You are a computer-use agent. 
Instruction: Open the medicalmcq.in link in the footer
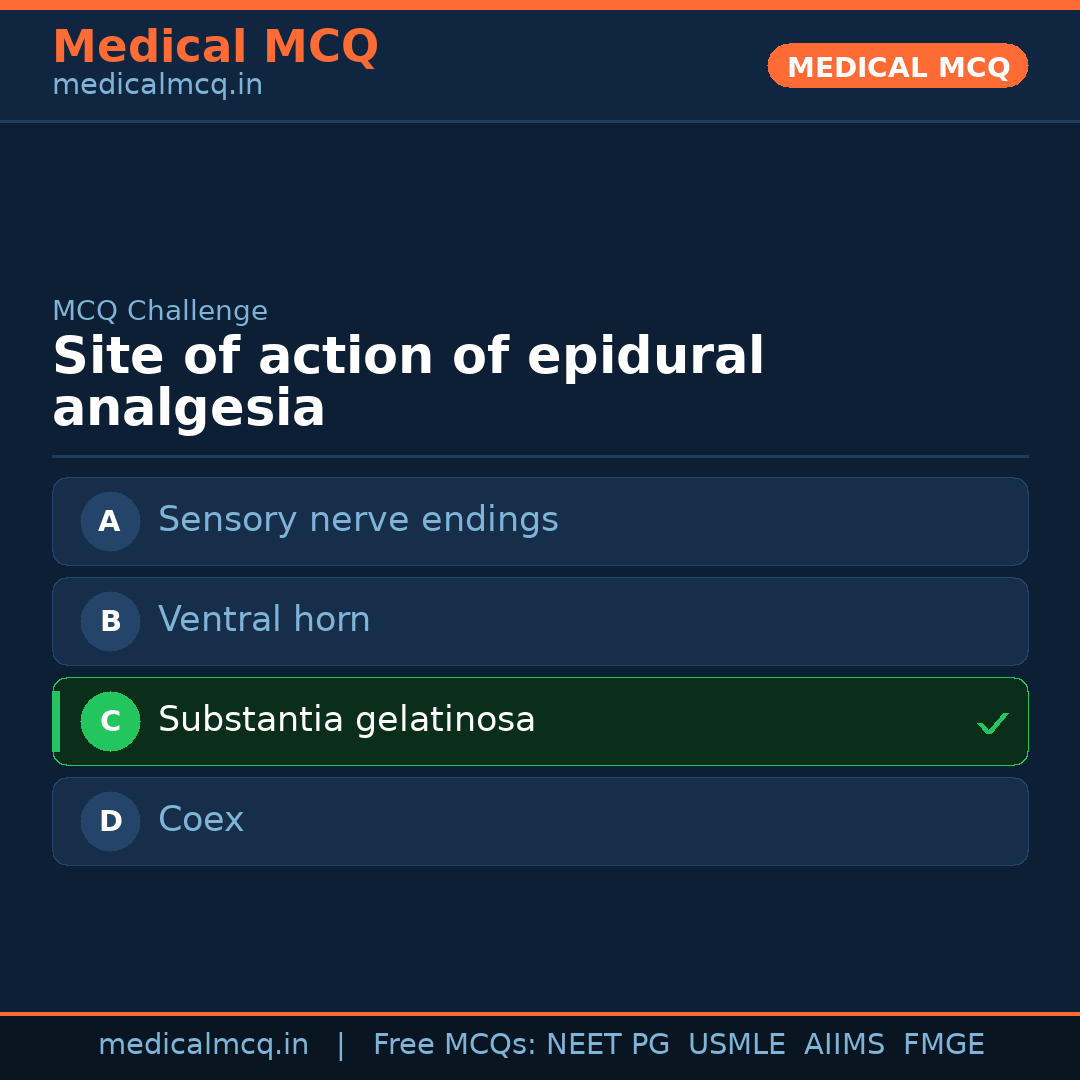(x=203, y=1045)
